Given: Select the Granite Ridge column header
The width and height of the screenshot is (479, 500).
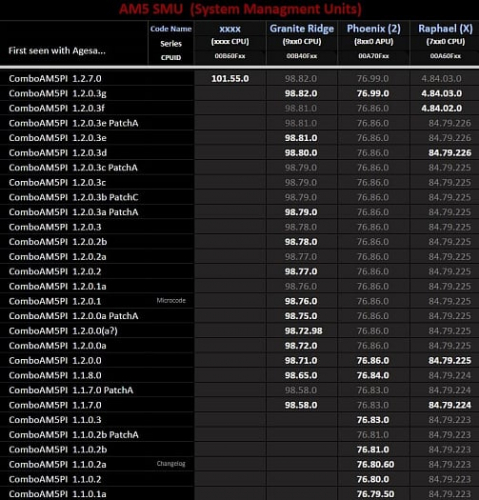Looking at the screenshot, I should 302,29.
